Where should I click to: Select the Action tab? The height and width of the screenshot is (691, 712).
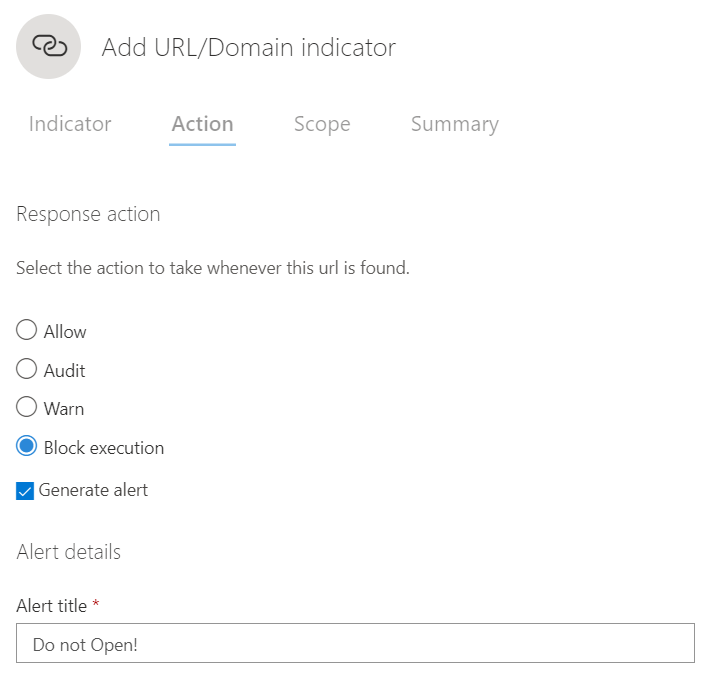pyautogui.click(x=202, y=124)
